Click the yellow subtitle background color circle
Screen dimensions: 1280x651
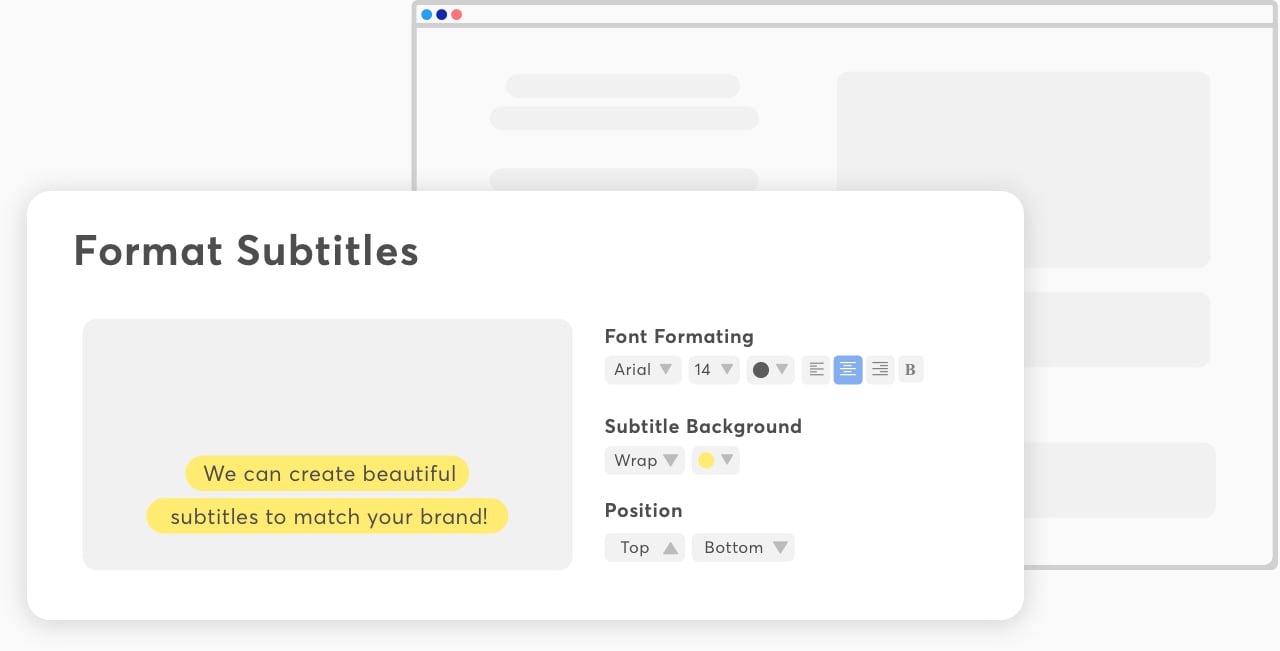706,461
